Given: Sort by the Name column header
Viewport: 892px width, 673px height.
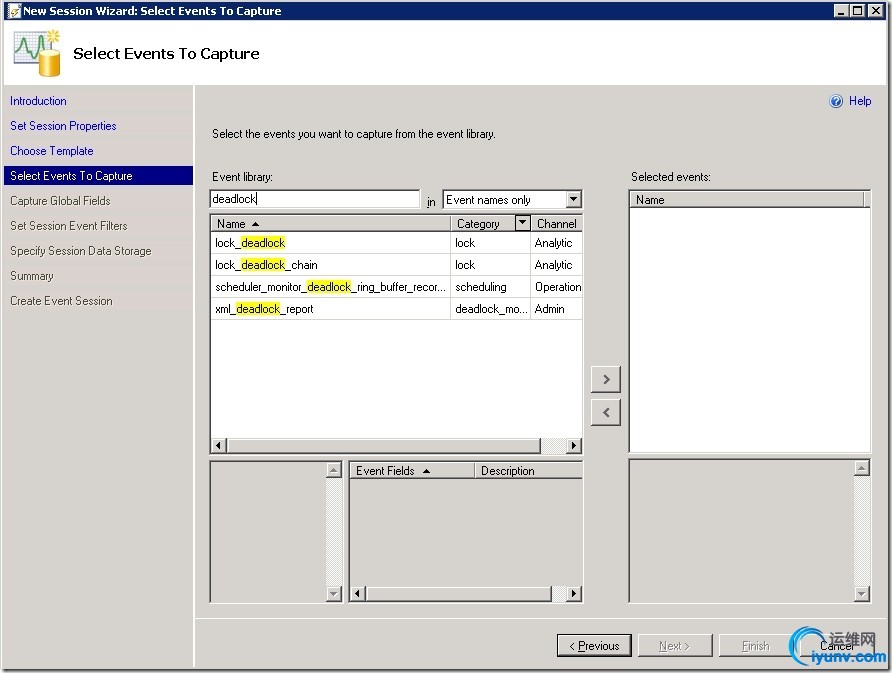Looking at the screenshot, I should pyautogui.click(x=331, y=224).
